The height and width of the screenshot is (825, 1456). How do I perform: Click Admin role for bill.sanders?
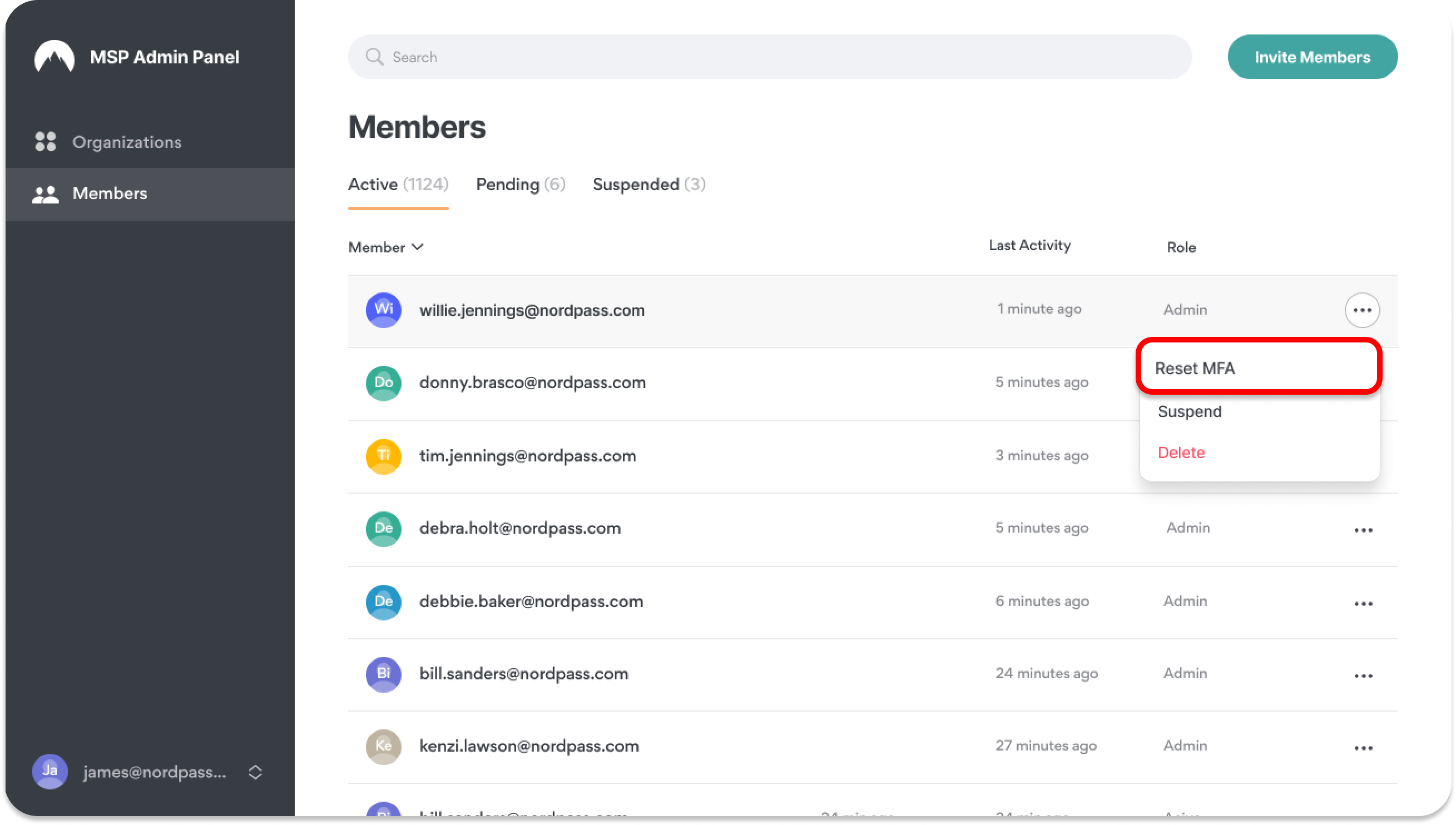[1185, 673]
